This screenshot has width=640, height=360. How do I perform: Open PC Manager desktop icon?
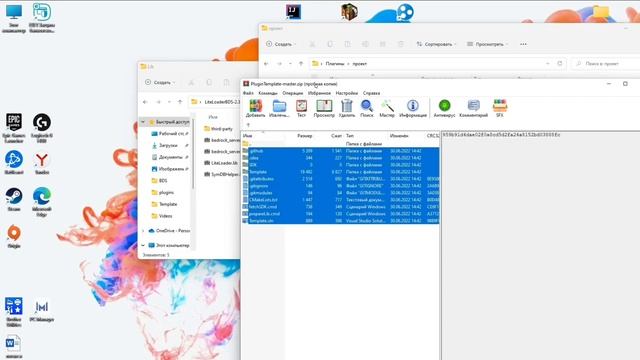tap(42, 311)
